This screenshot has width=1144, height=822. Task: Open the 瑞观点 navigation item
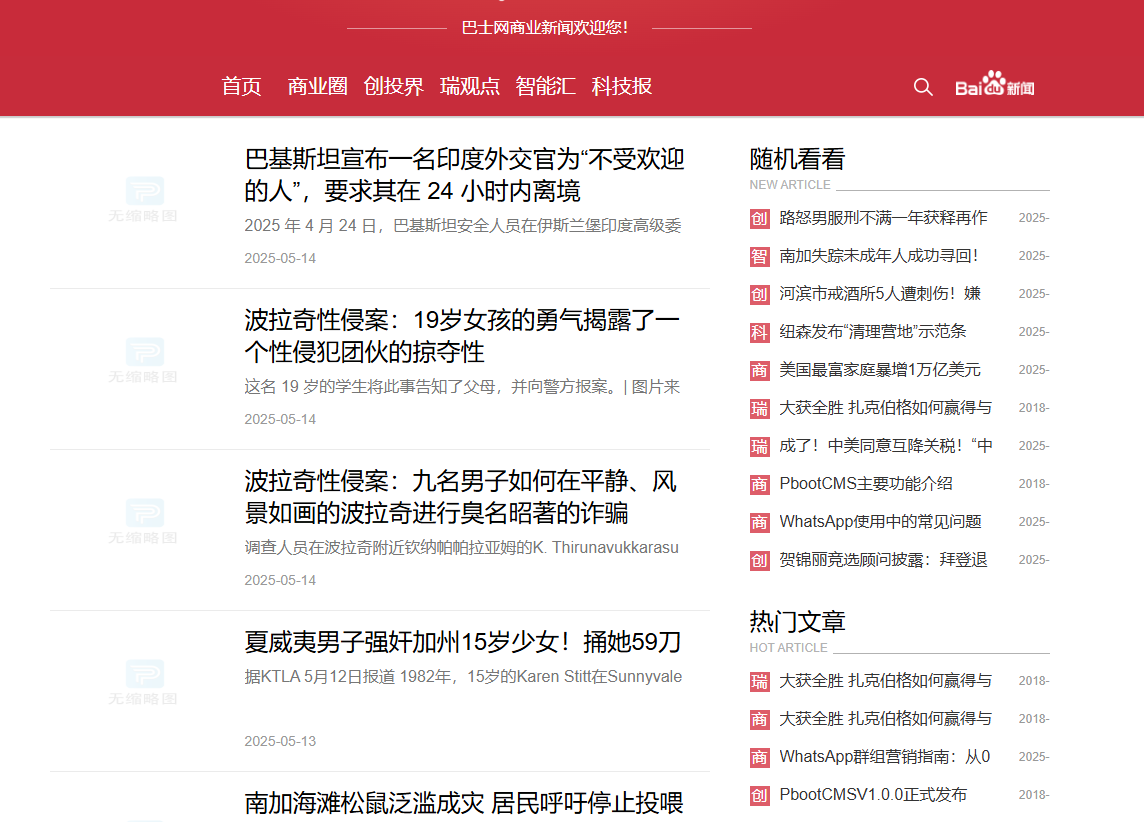469,86
